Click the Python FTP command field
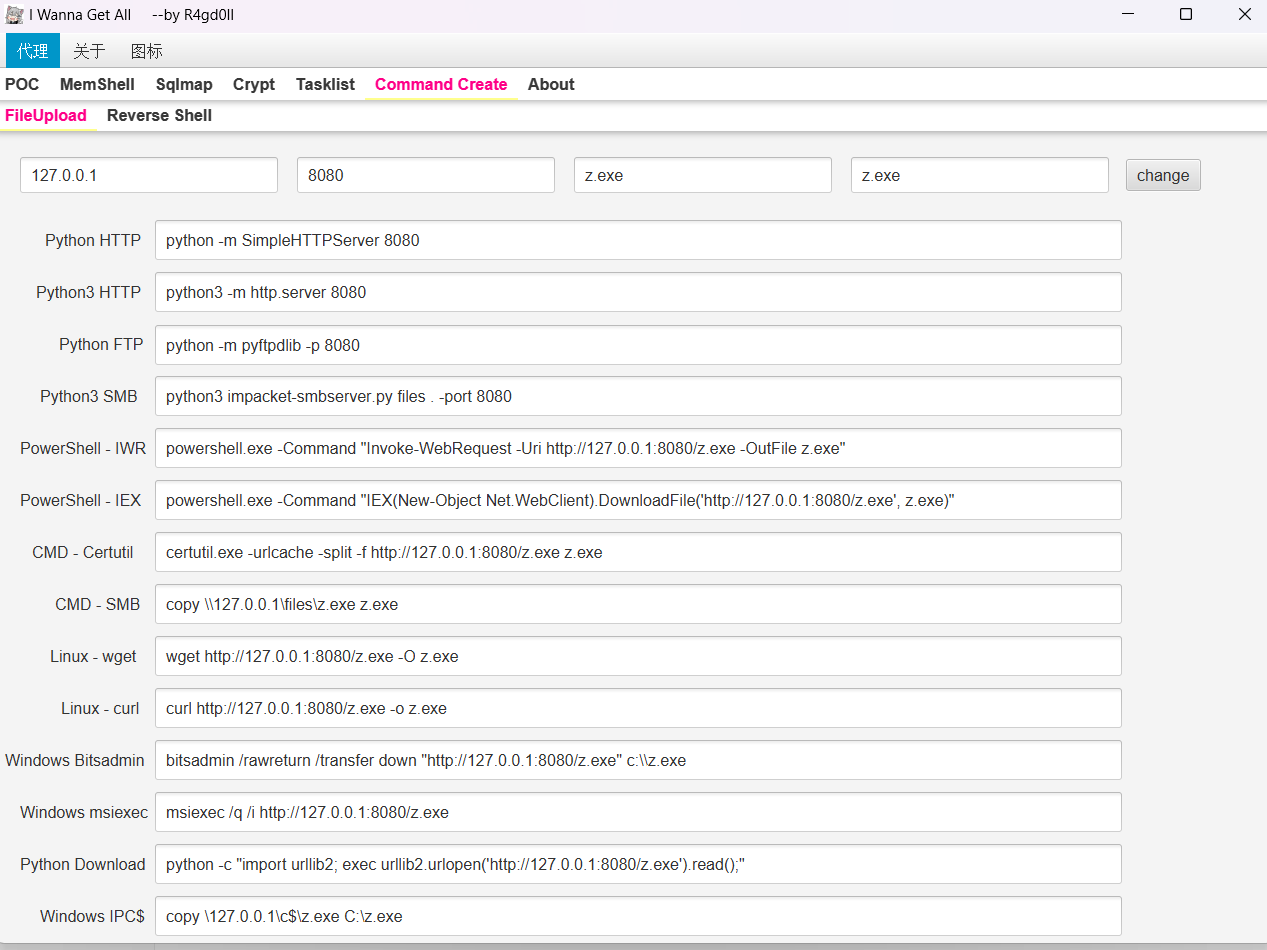1267x950 pixels. pos(638,344)
